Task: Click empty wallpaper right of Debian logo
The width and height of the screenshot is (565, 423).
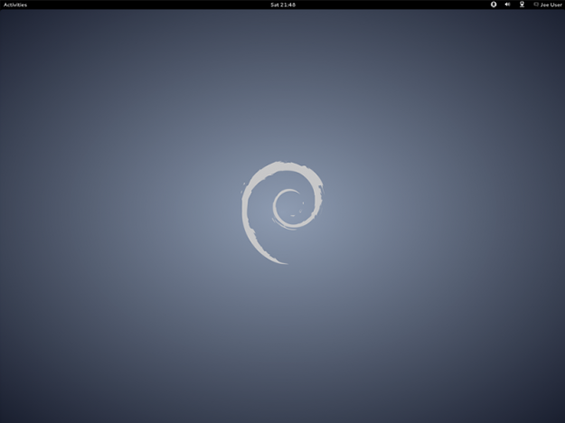Action: (x=443, y=213)
